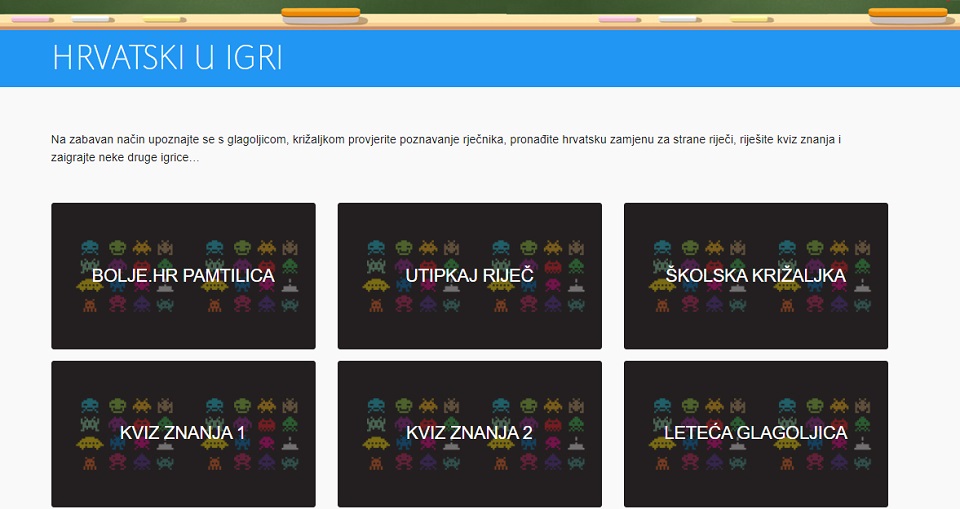Launch the KVIZ ZNANJA 1 game
The width and height of the screenshot is (960, 509).
coord(183,434)
